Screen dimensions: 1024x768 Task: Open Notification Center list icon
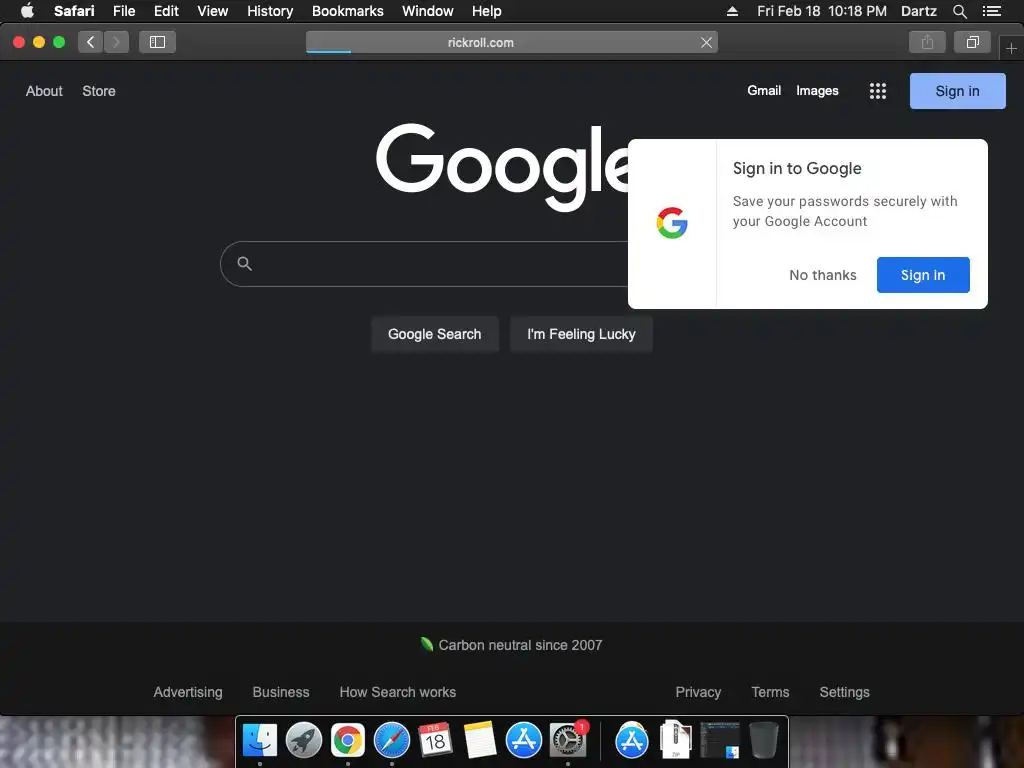992,11
